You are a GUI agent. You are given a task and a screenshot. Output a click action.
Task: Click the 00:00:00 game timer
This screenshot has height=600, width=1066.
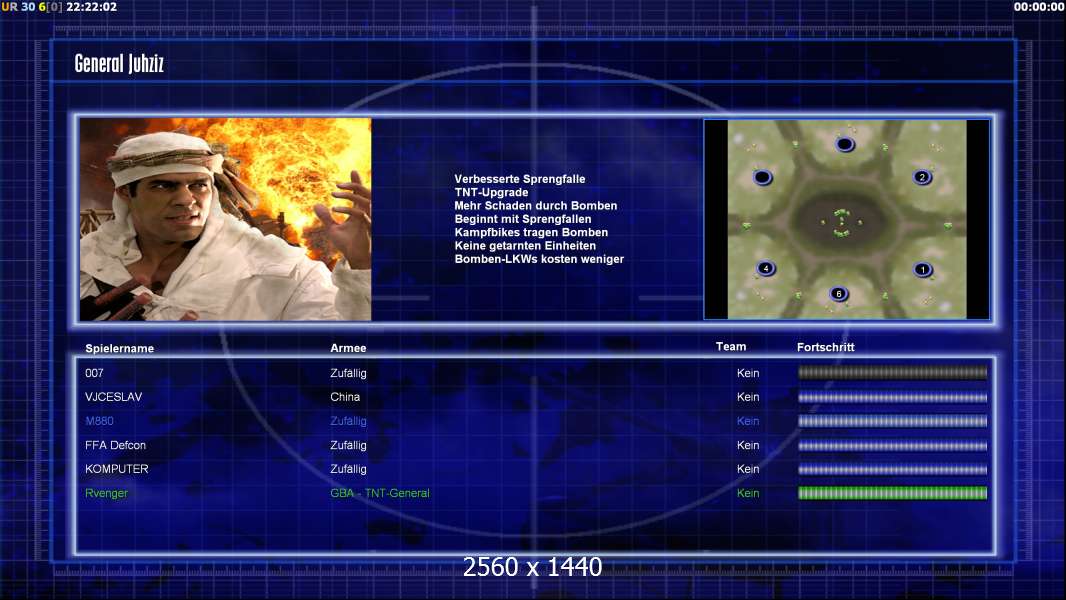coord(1038,7)
